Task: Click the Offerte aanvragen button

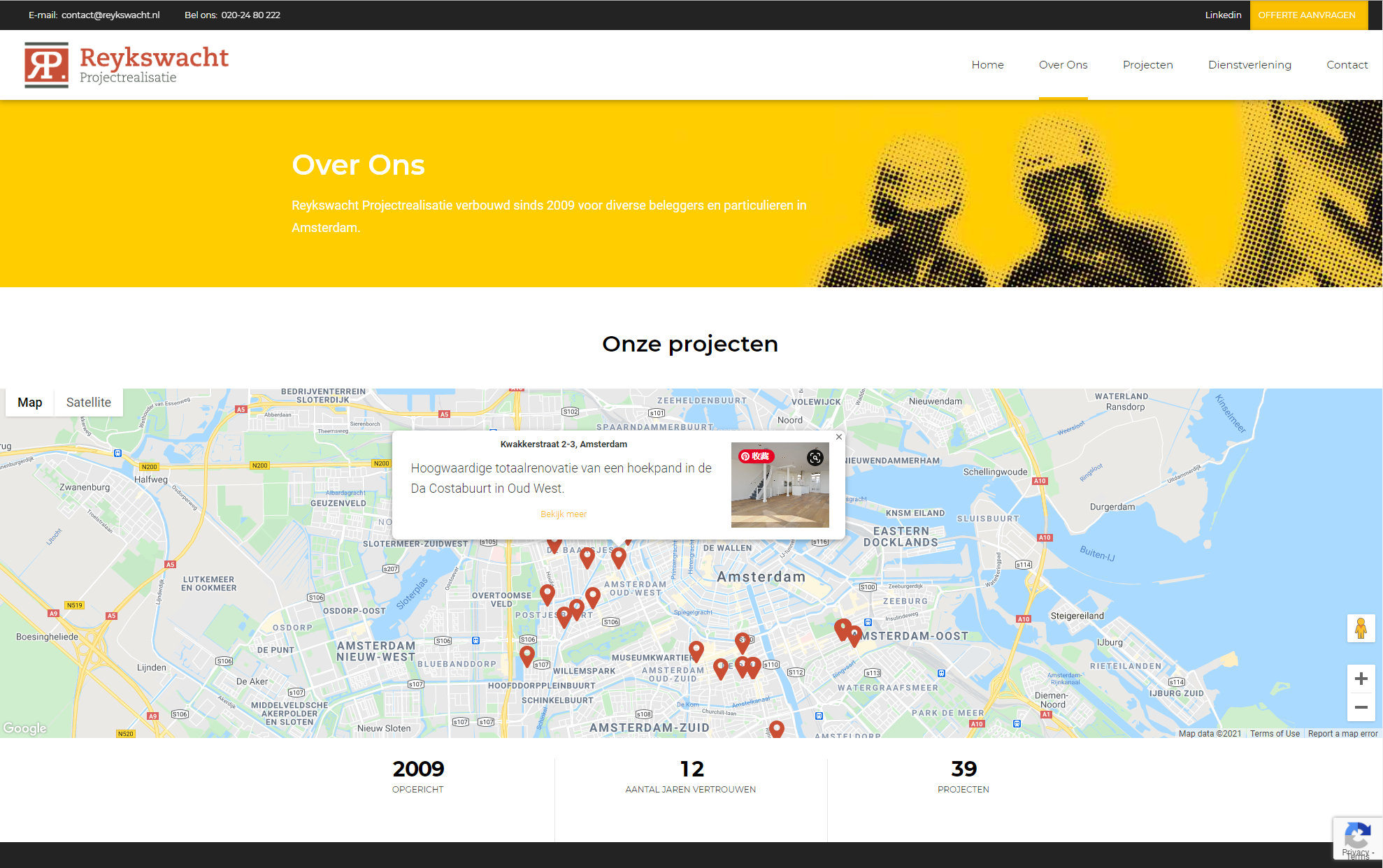Action: pos(1308,15)
